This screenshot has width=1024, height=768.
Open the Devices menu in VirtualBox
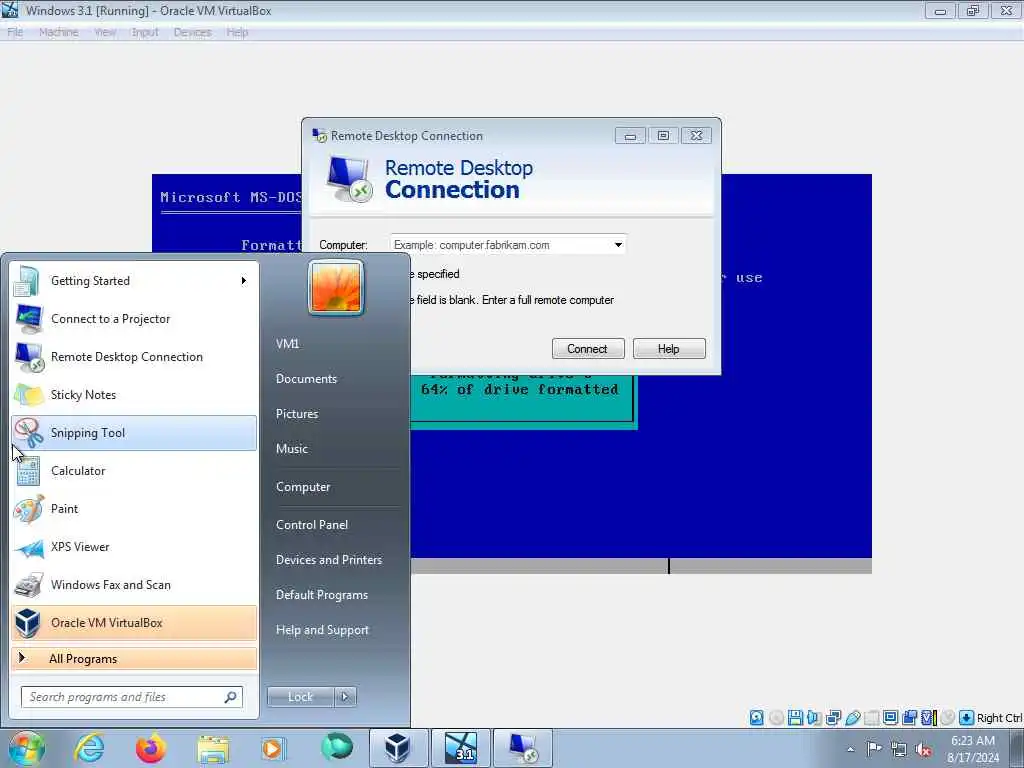(192, 32)
